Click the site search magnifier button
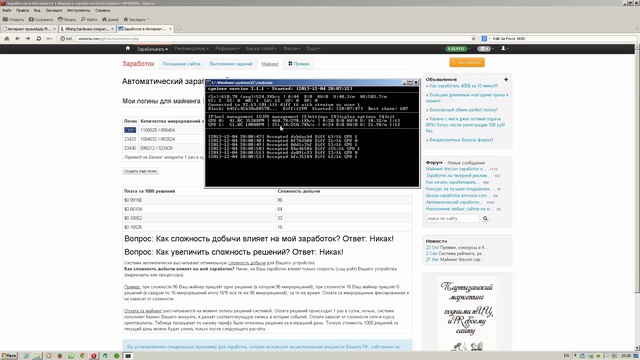 (x=485, y=219)
